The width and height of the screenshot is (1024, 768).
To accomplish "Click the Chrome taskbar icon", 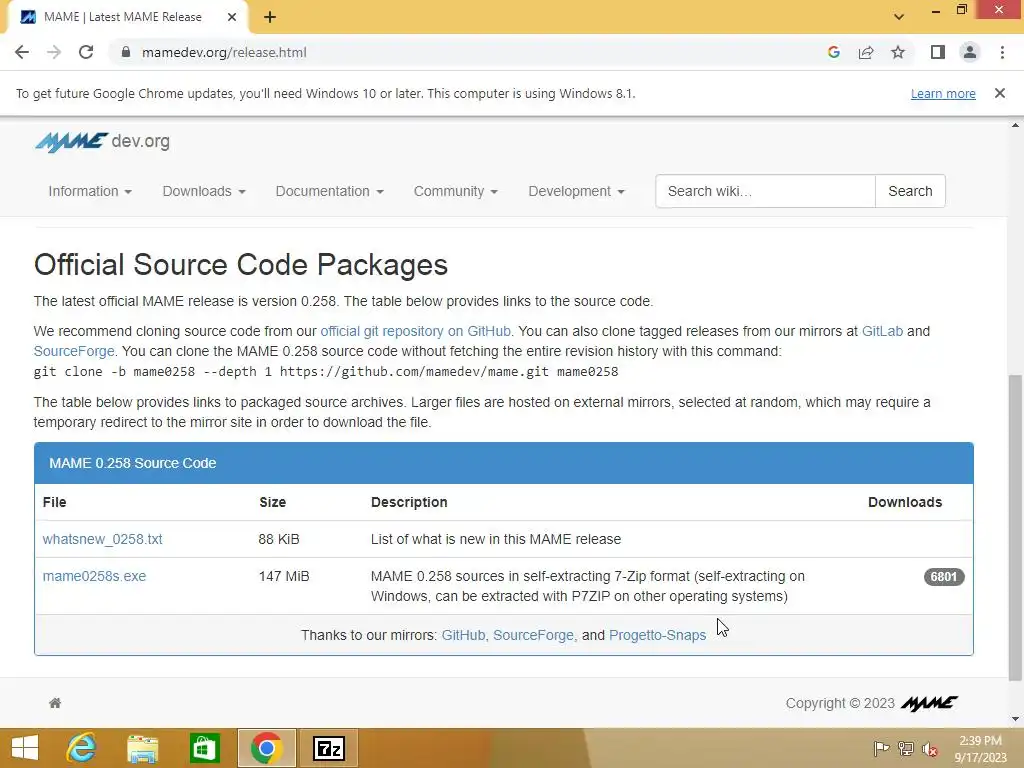I will point(266,748).
